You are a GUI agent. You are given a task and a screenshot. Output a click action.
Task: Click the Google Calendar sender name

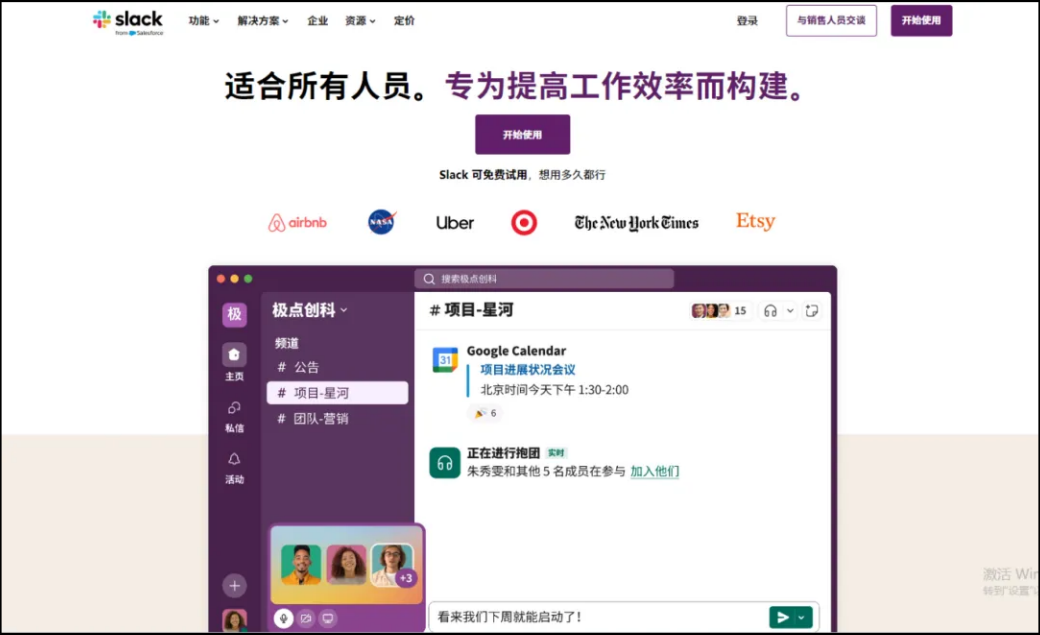(x=517, y=350)
